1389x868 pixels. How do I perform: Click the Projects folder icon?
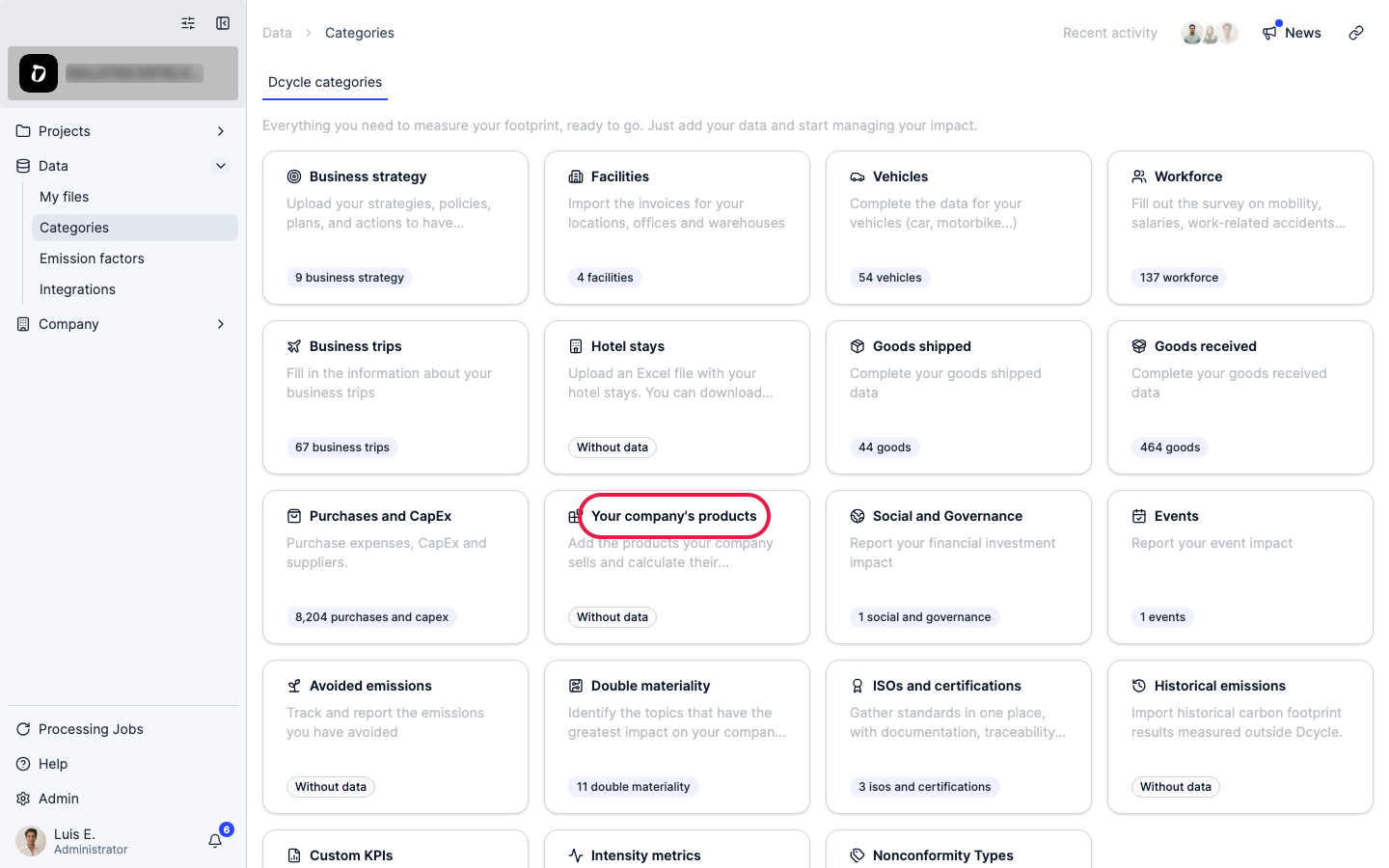pyautogui.click(x=23, y=131)
